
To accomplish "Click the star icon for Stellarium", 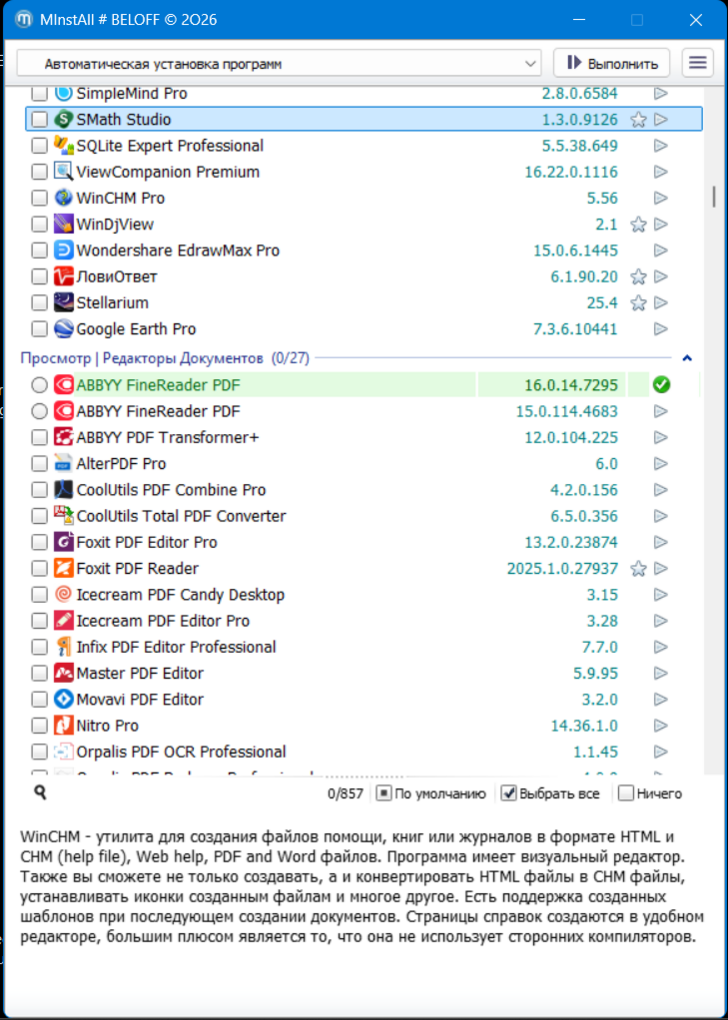I will point(638,302).
